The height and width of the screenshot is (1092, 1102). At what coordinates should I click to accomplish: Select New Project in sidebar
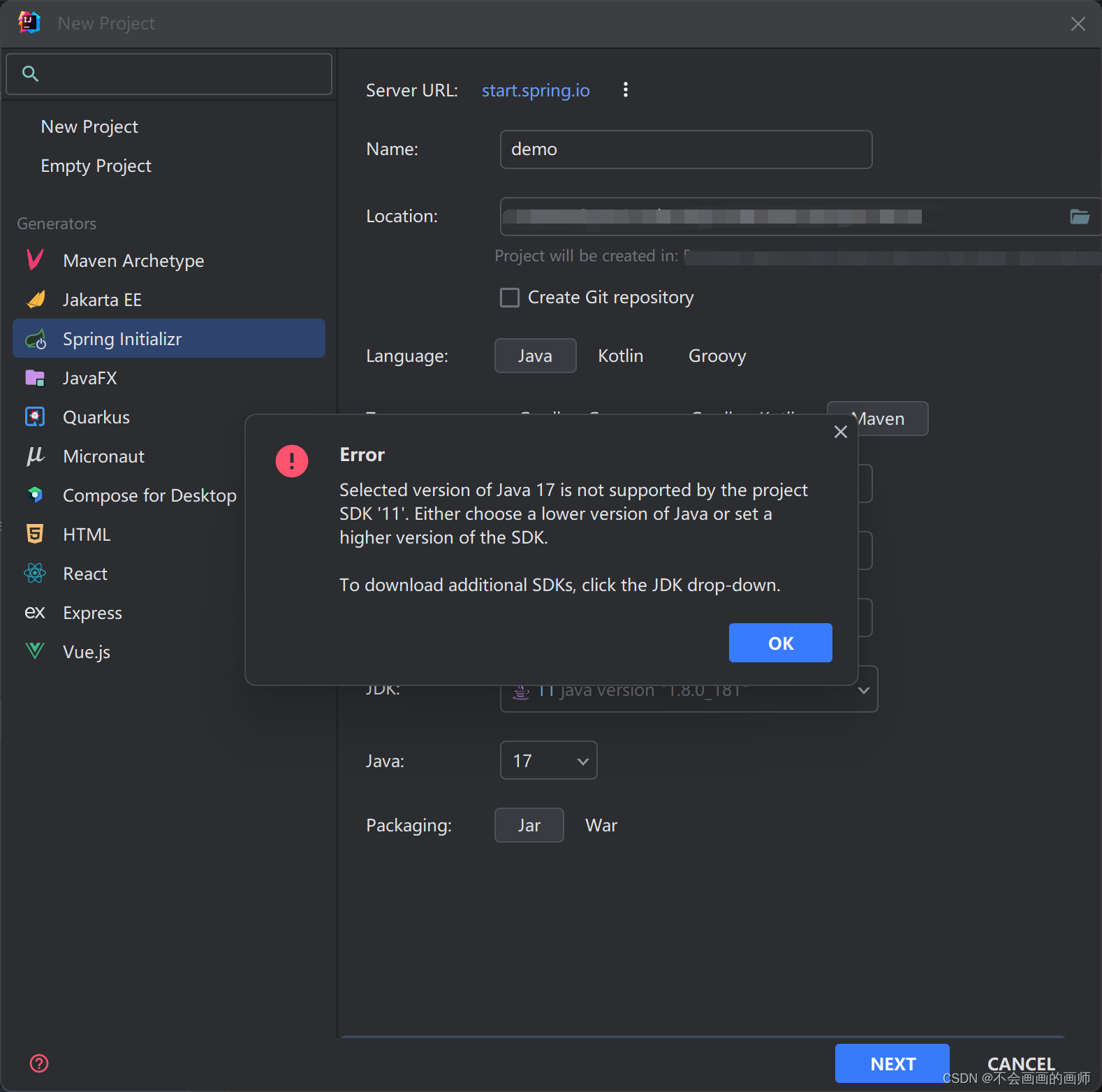(89, 126)
